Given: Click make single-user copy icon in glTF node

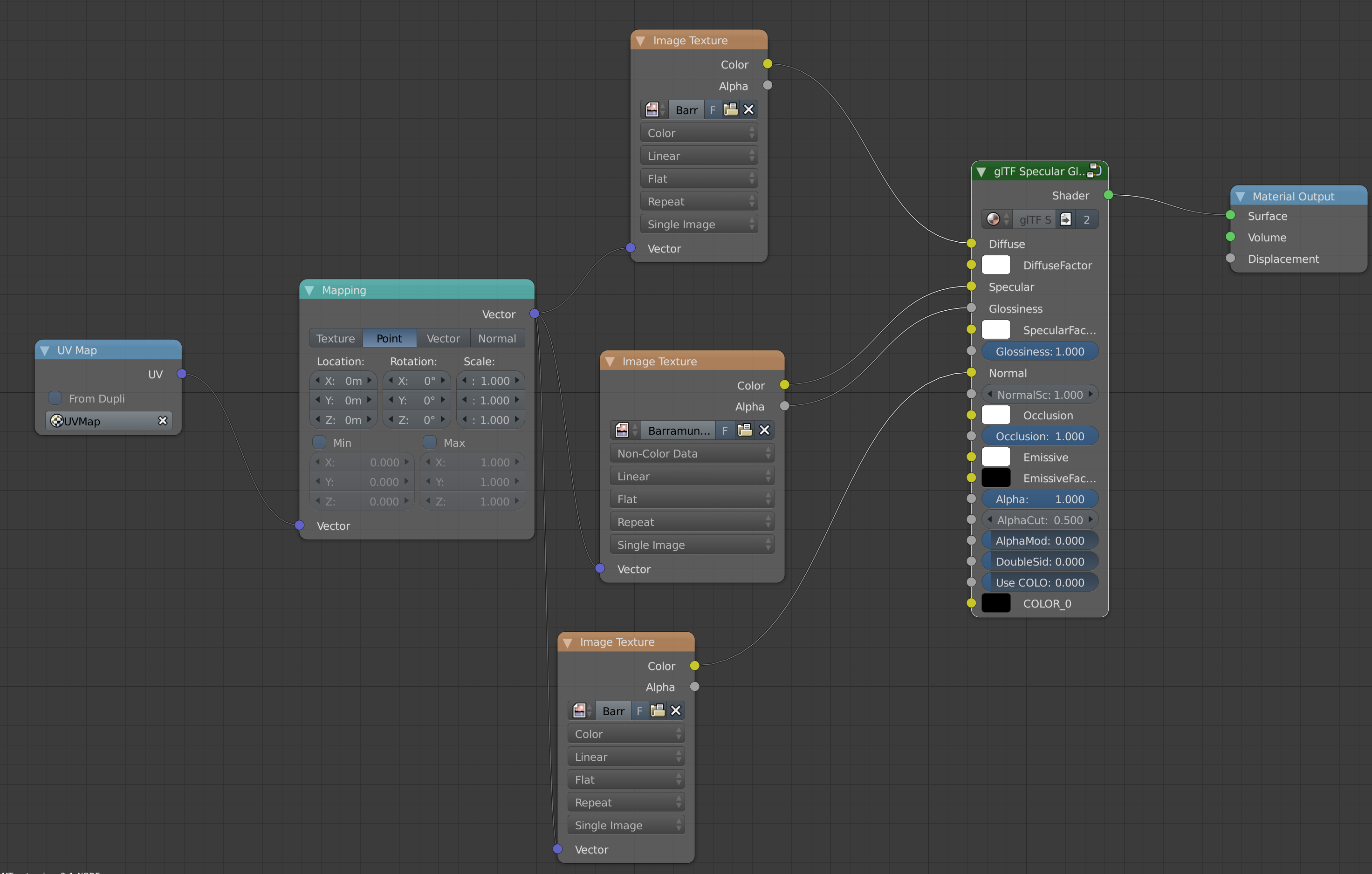Looking at the screenshot, I should pyautogui.click(x=1065, y=219).
